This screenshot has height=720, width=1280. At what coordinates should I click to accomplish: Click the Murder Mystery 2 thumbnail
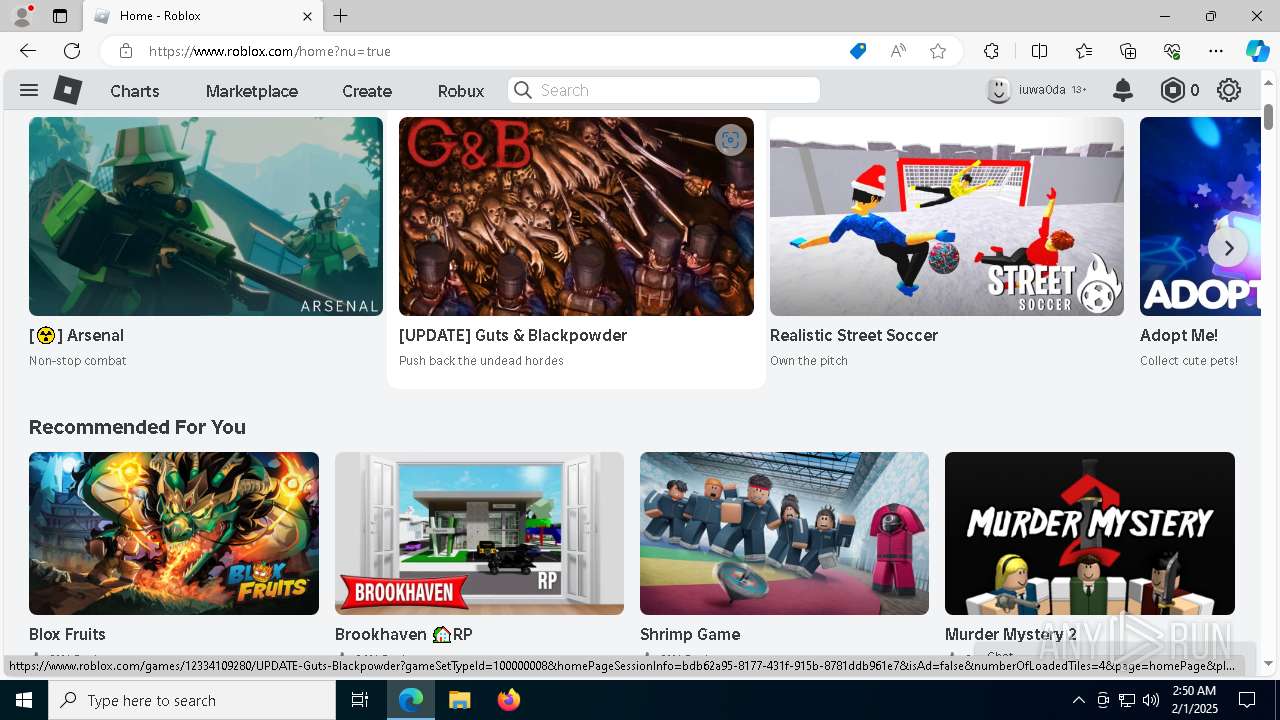tap(1090, 533)
